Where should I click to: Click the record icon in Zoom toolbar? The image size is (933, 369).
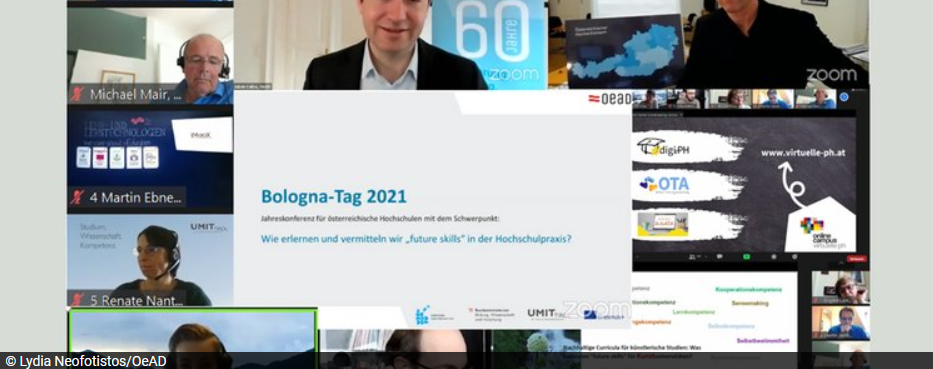[x=774, y=257]
